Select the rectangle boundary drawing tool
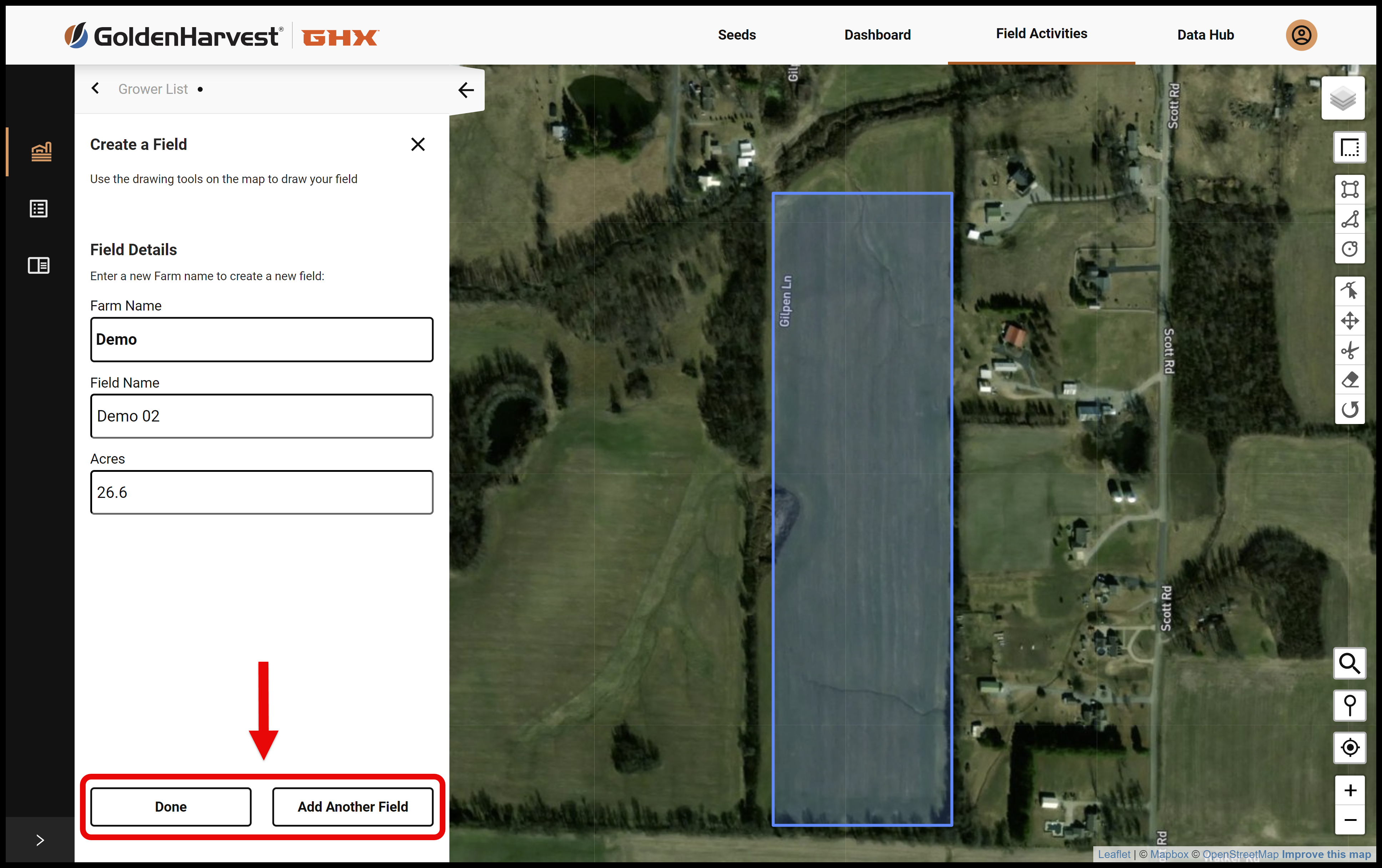The width and height of the screenshot is (1382, 868). pos(1349,147)
